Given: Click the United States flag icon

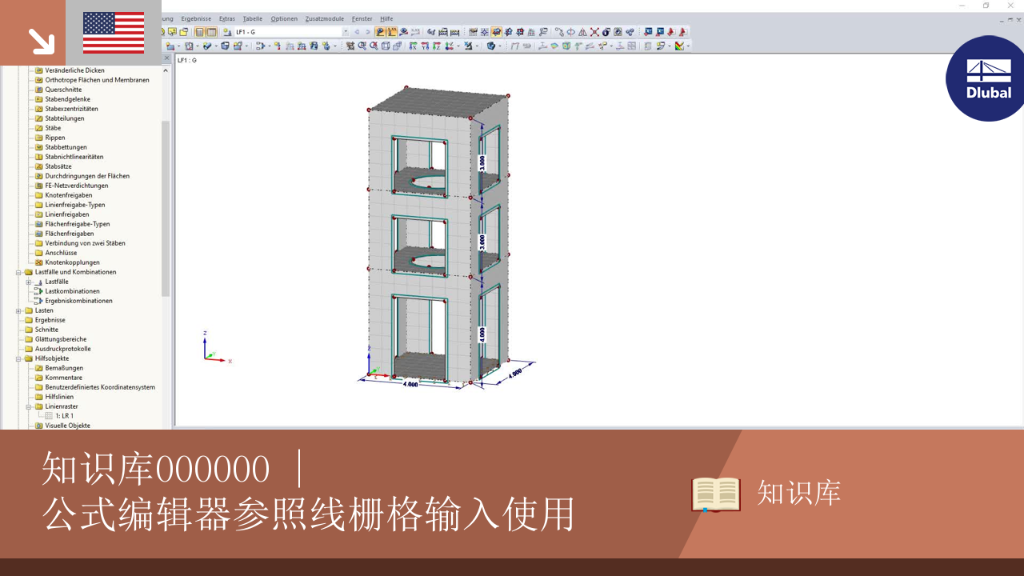Looking at the screenshot, I should (x=114, y=33).
